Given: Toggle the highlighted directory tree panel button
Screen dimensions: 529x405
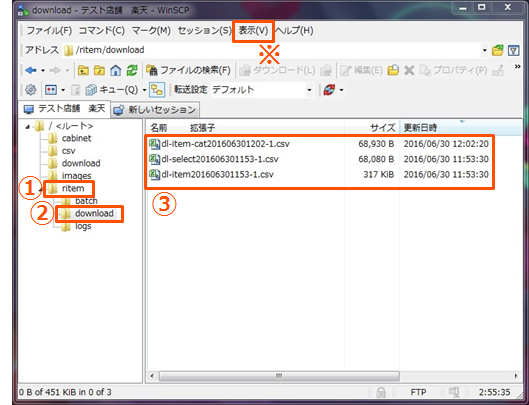Looking at the screenshot, I should [157, 90].
